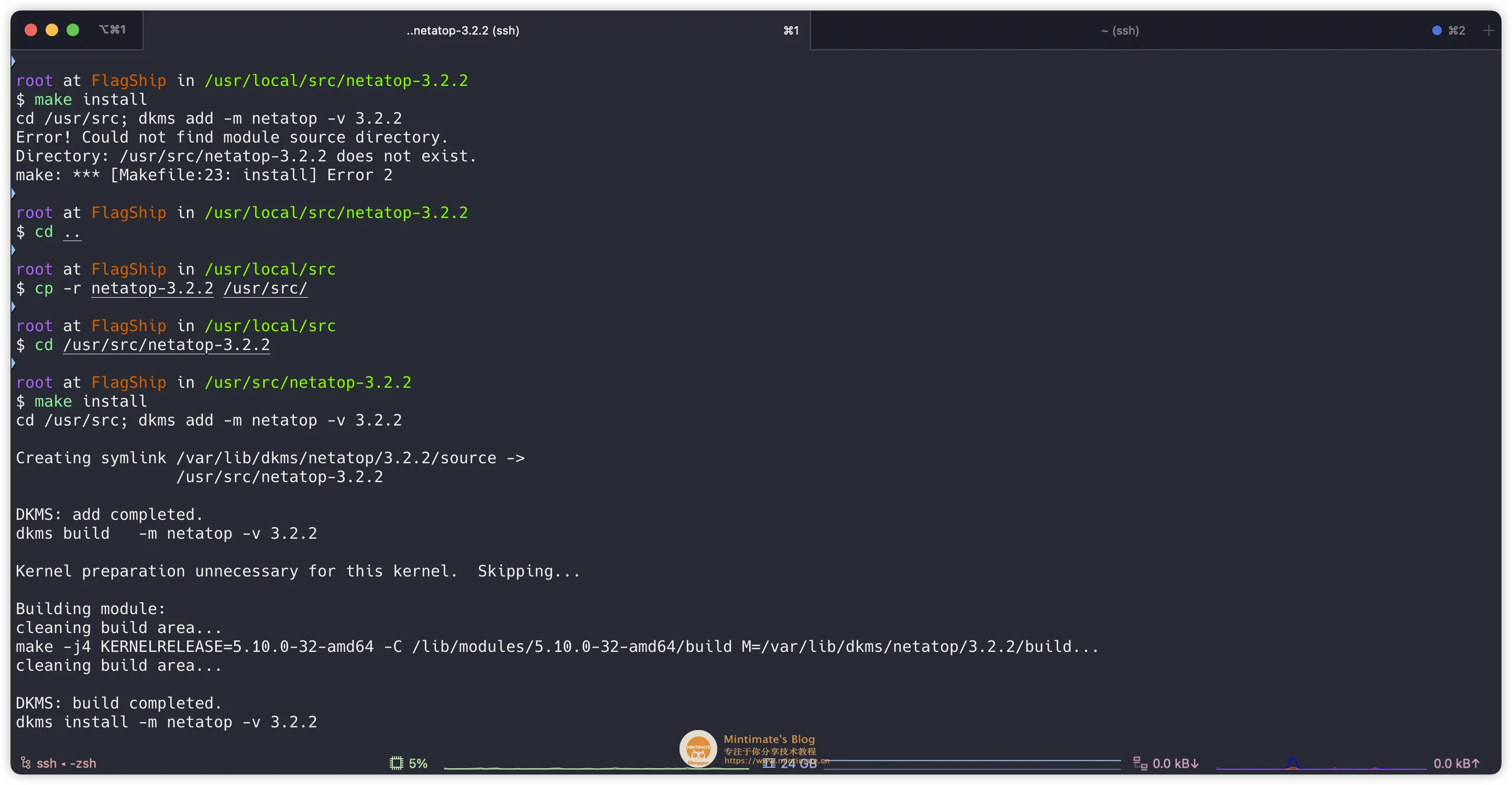Click the 'Creating symlink /var/lib/dkms/netatop/3.2.2/source ->' line
This screenshot has width=1512, height=785.
270,458
